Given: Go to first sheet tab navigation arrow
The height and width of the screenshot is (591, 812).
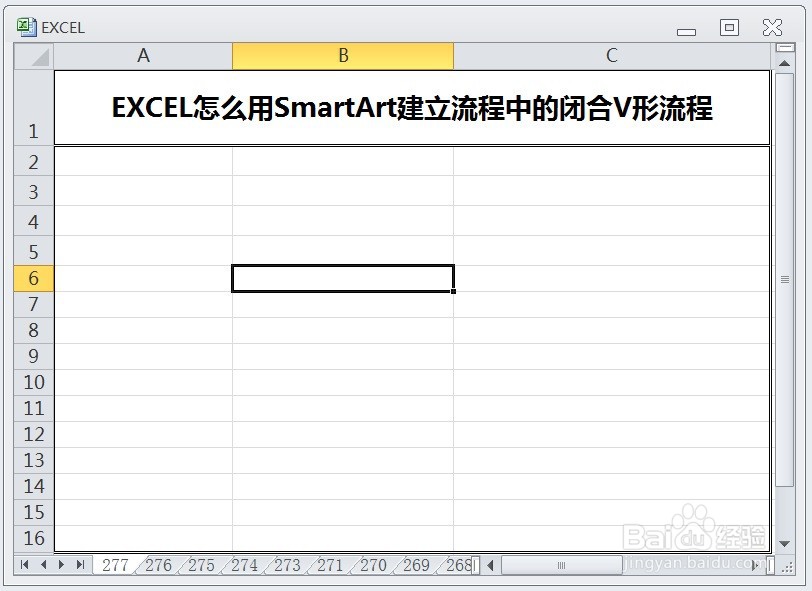Looking at the screenshot, I should click(x=24, y=565).
